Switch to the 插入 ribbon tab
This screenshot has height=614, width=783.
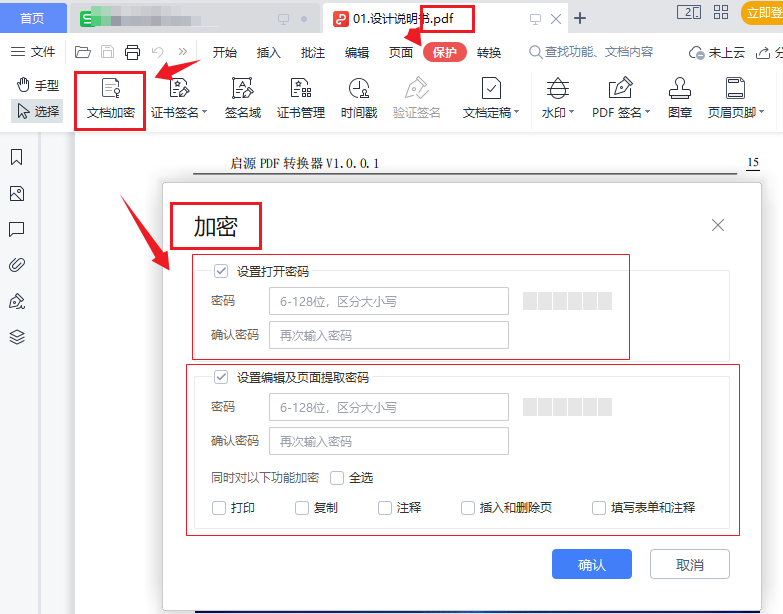point(269,52)
